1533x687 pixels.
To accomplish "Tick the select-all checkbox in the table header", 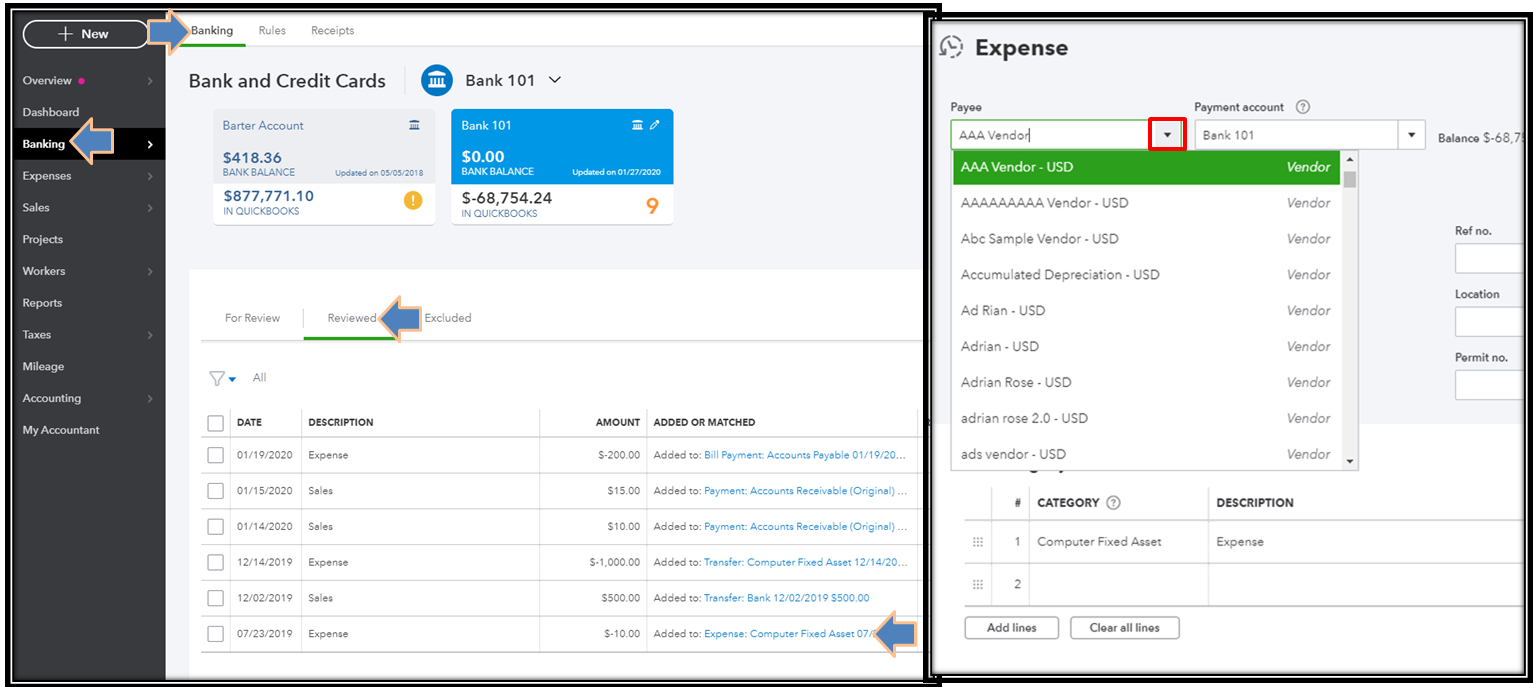I will point(216,423).
